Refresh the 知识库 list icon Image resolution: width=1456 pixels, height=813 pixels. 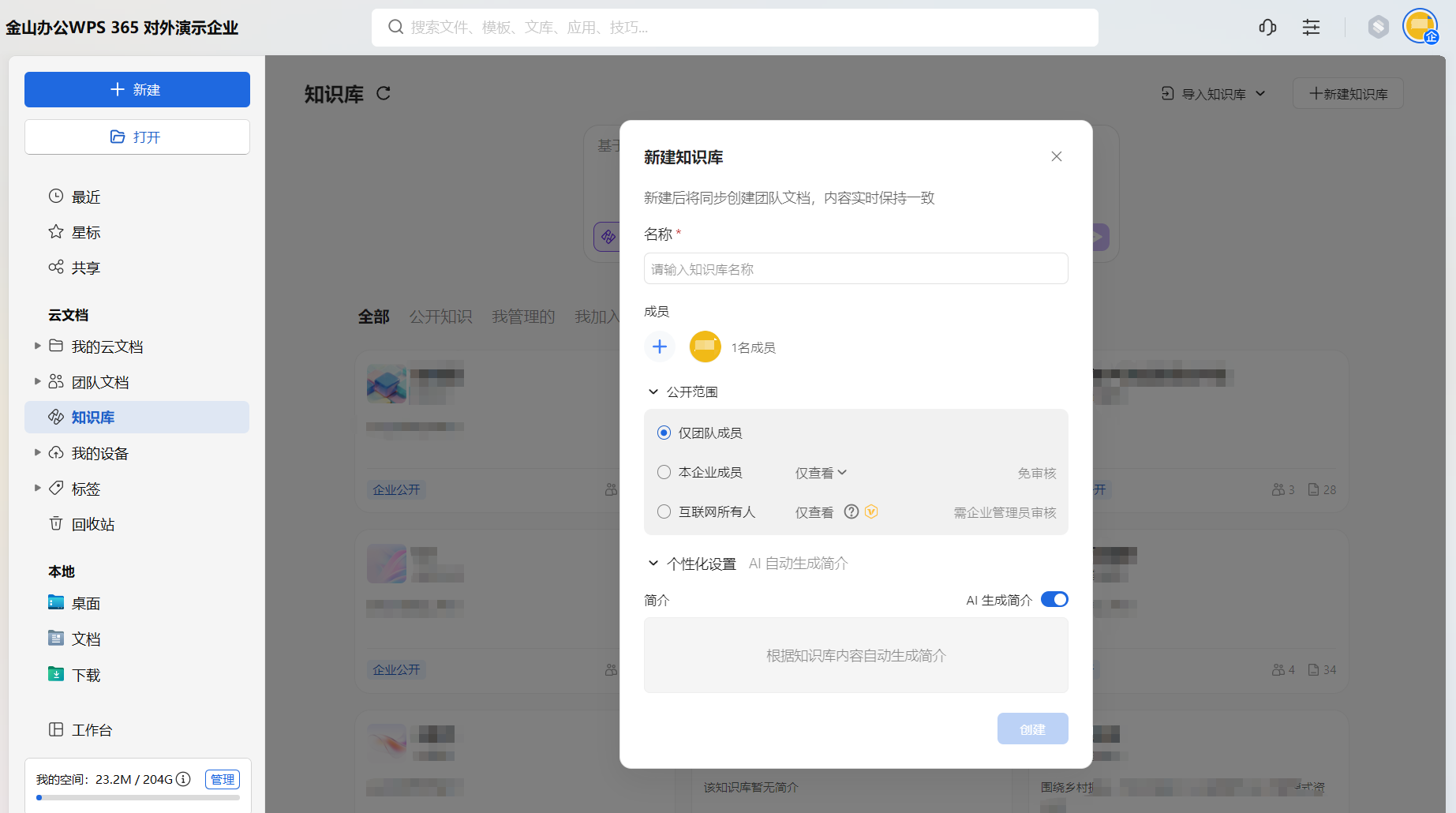click(x=384, y=93)
